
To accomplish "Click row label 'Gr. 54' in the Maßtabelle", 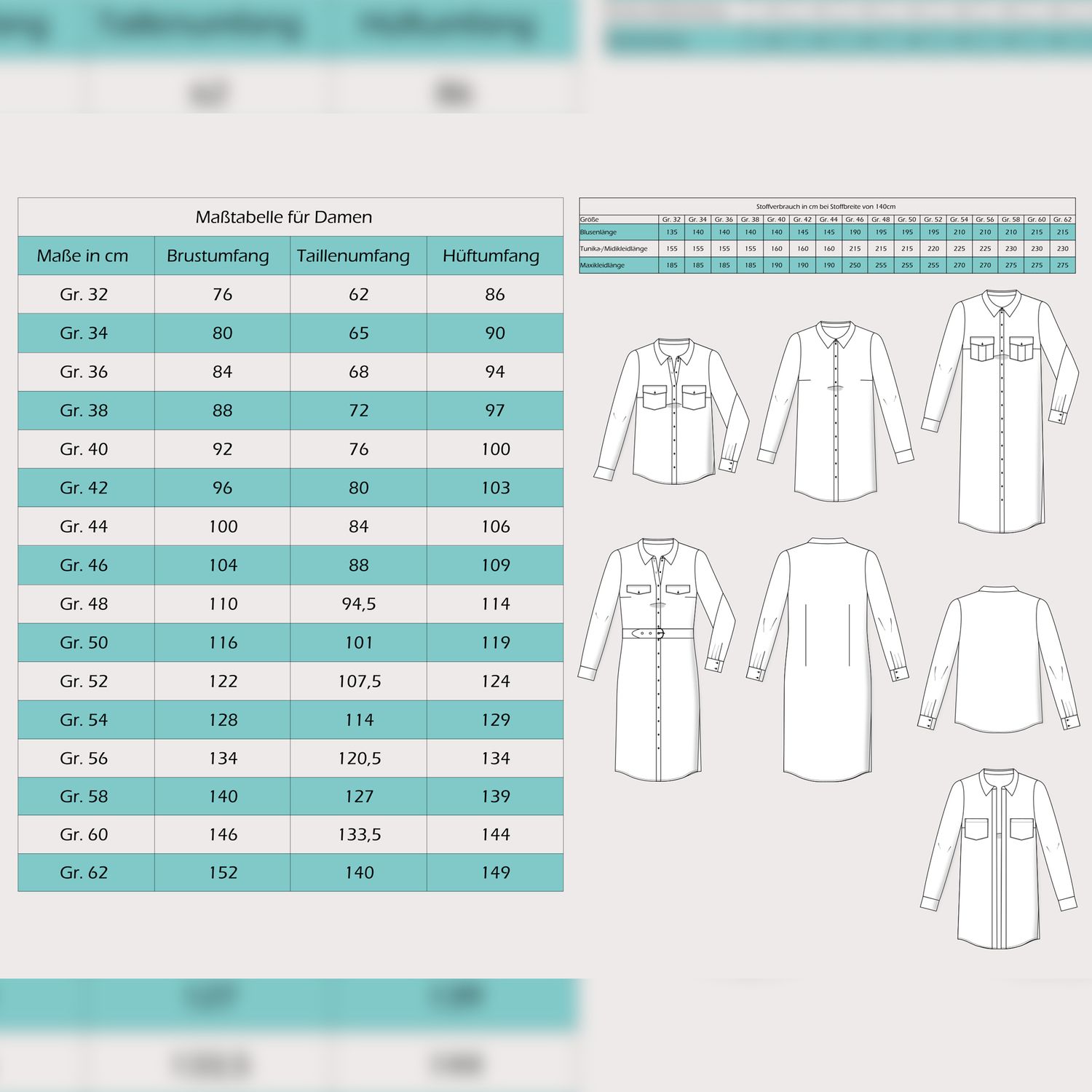I will (84, 719).
